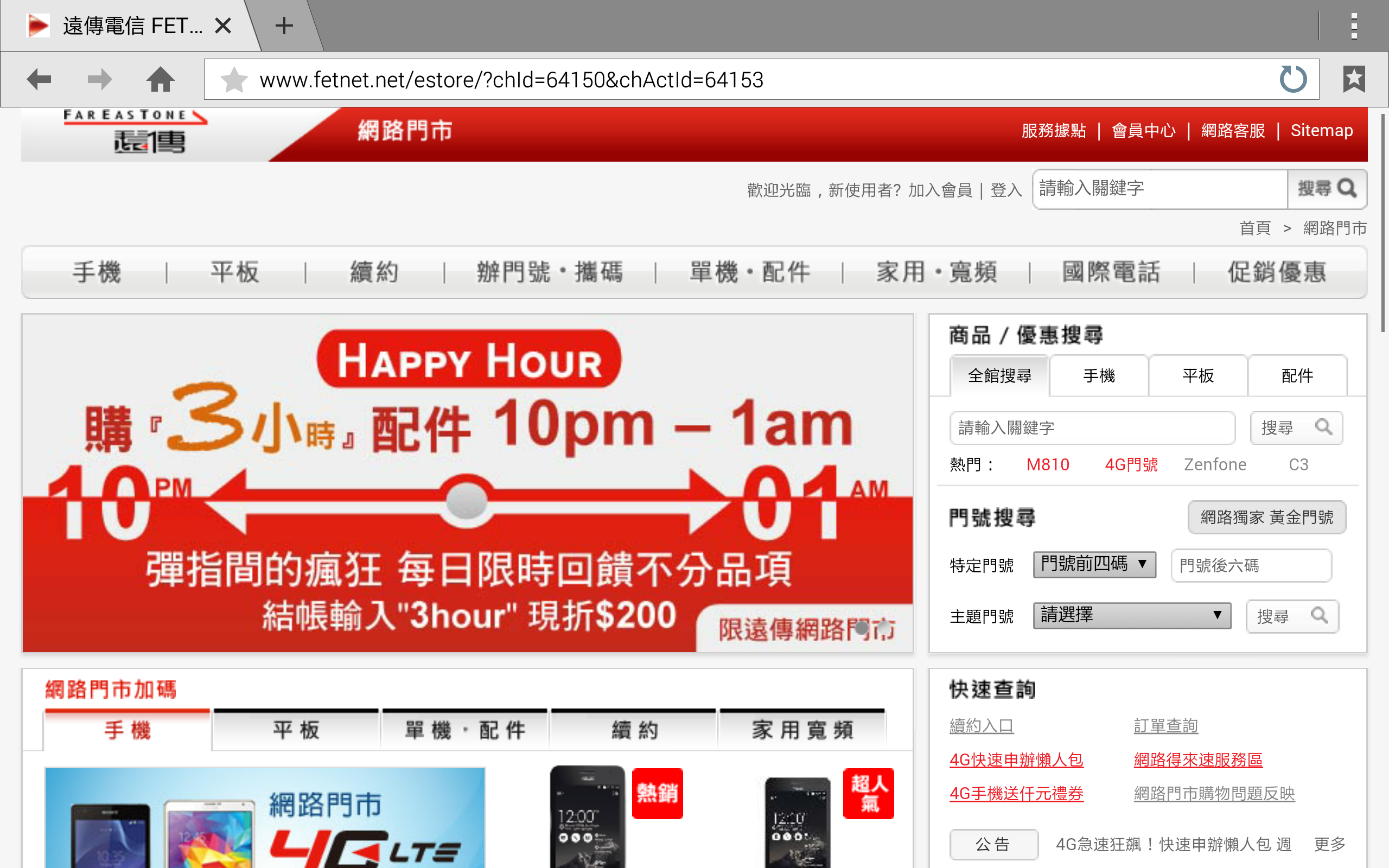Viewport: 1389px width, 868px height.
Task: Open a new browser tab
Action: click(284, 26)
